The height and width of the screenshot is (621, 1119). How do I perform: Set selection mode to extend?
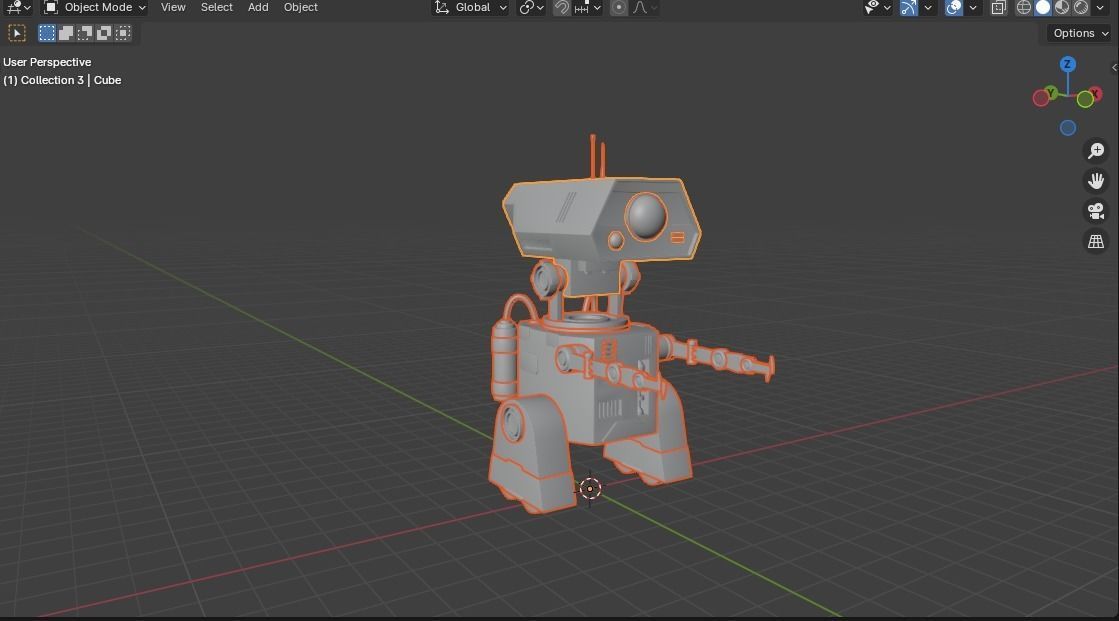tap(66, 33)
